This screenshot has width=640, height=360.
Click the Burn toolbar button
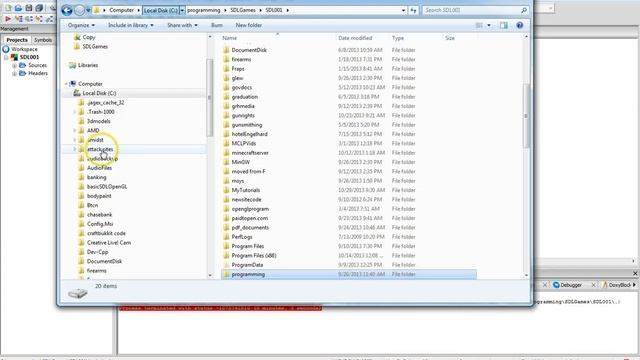click(217, 25)
